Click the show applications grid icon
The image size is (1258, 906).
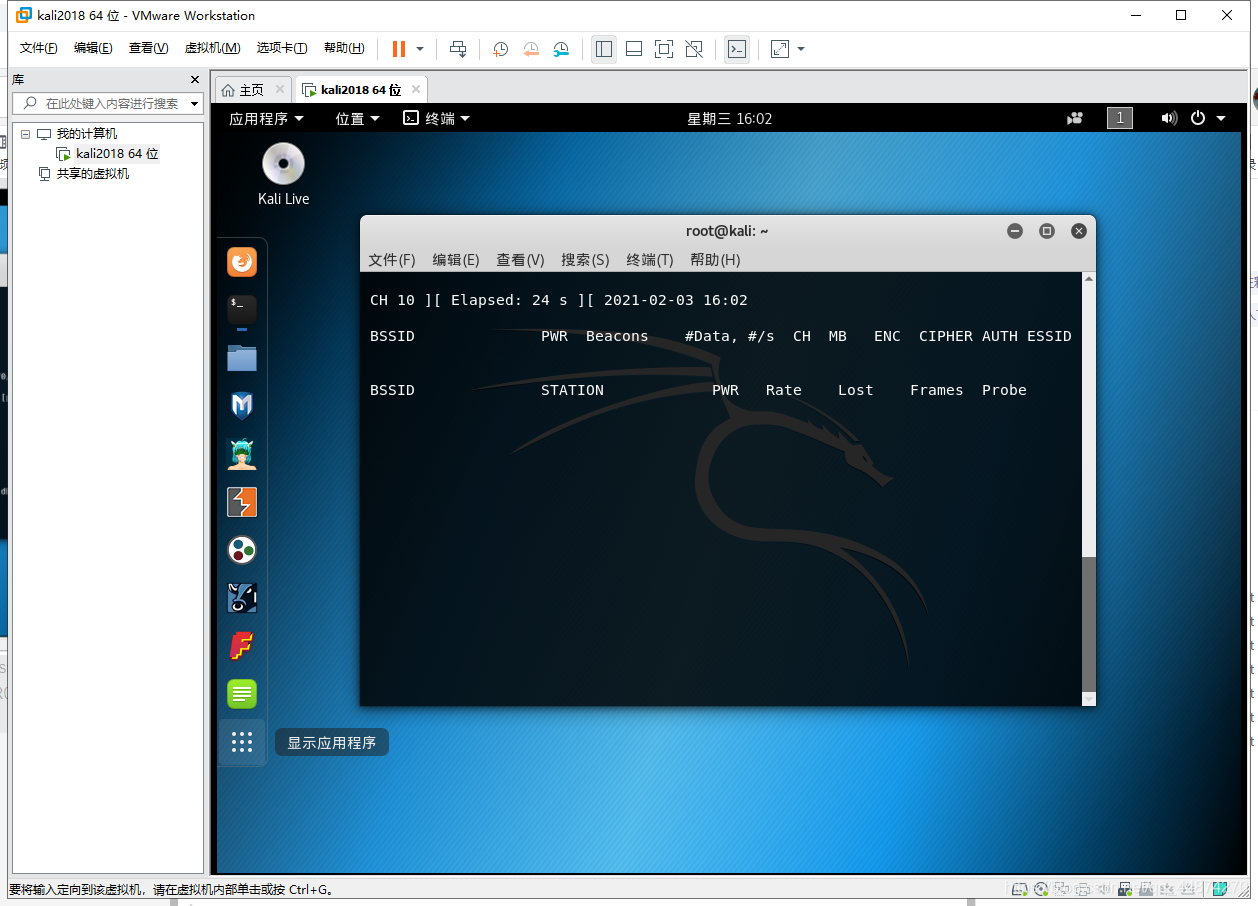pos(242,742)
